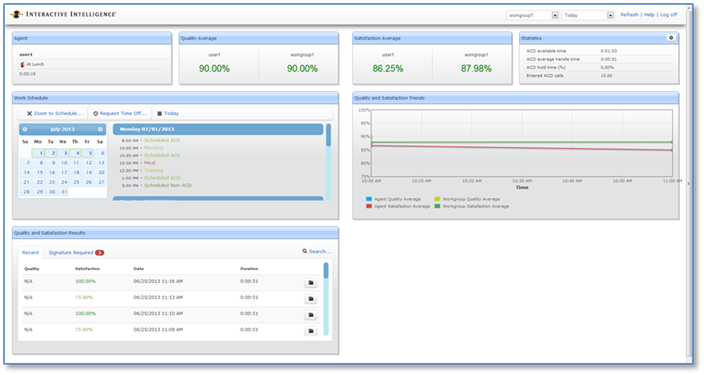This screenshot has height=375, width=704.
Task: Click the Satisfaction column header
Action: click(x=87, y=269)
